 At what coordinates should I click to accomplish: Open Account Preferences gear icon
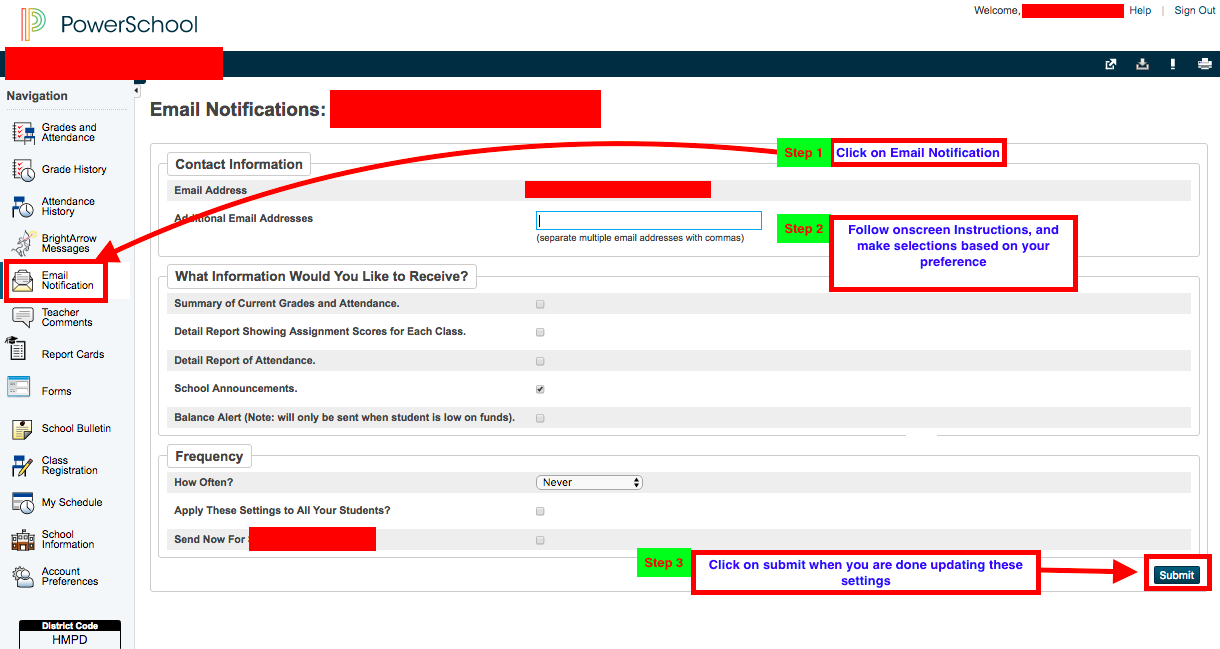pyautogui.click(x=23, y=577)
